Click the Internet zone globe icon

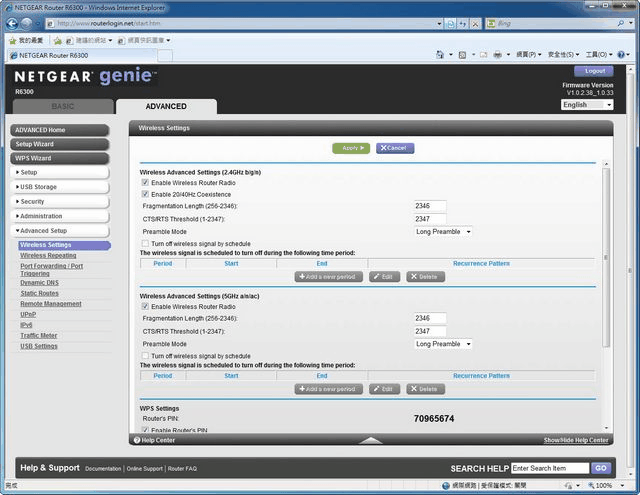[x=446, y=485]
